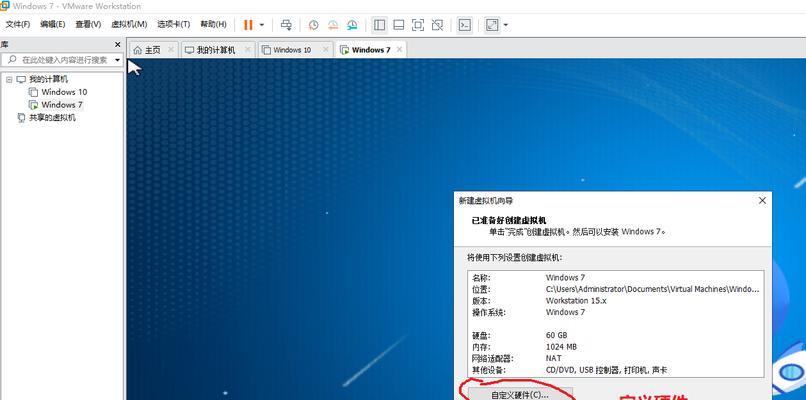Image resolution: width=806 pixels, height=400 pixels.
Task: Click the 其他设备 value CD/DVD, USB 控制器
Action: click(x=606, y=370)
